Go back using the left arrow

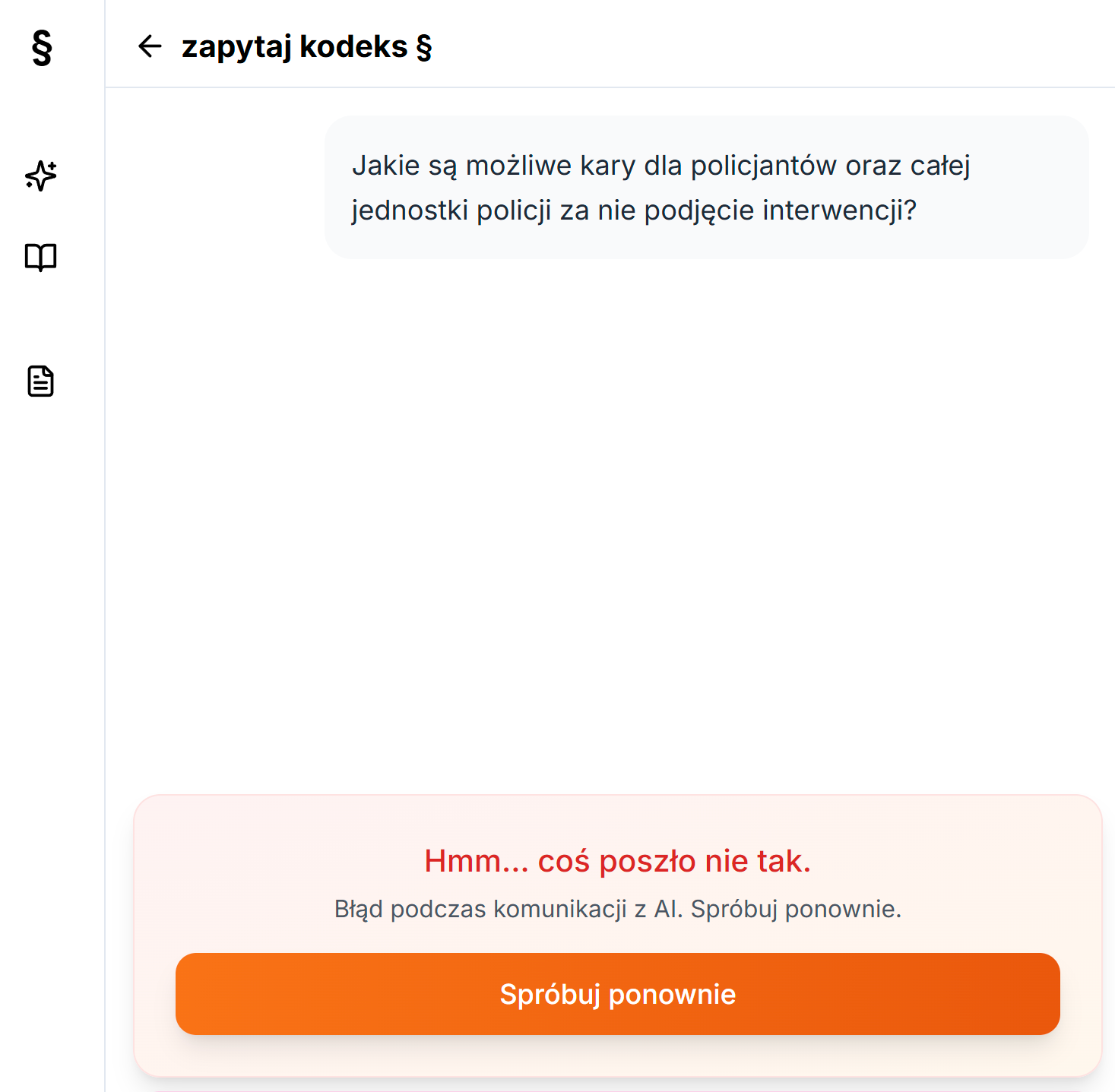[x=150, y=46]
